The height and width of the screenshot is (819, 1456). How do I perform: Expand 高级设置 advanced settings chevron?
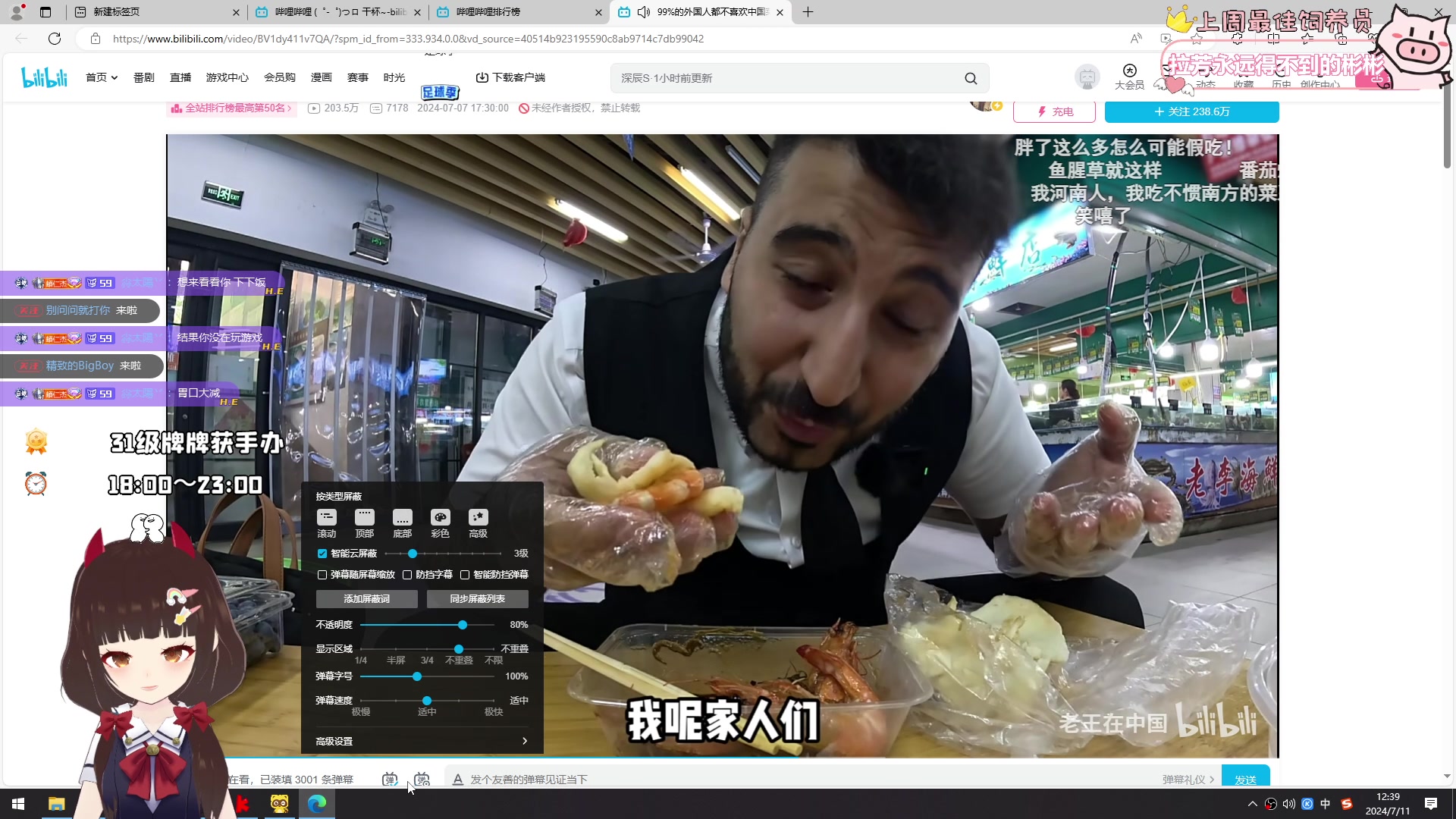(525, 741)
